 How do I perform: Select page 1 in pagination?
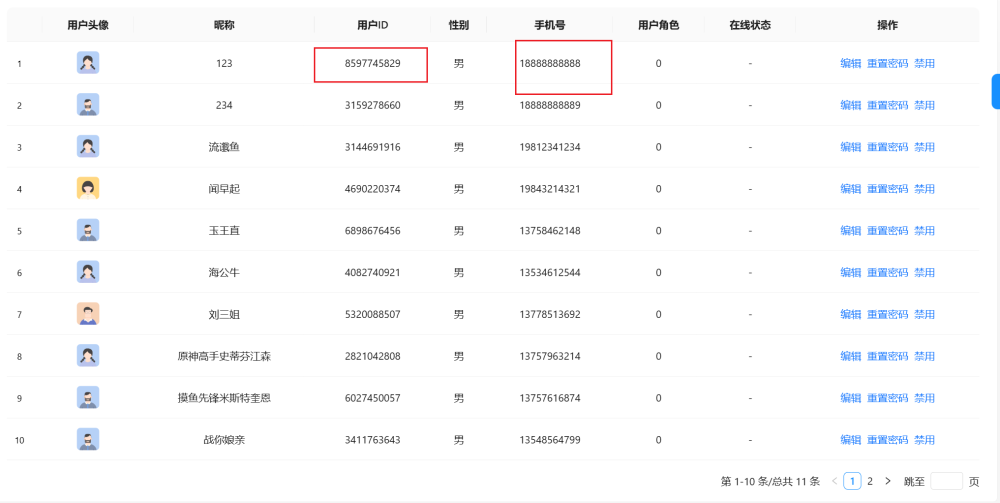852,481
